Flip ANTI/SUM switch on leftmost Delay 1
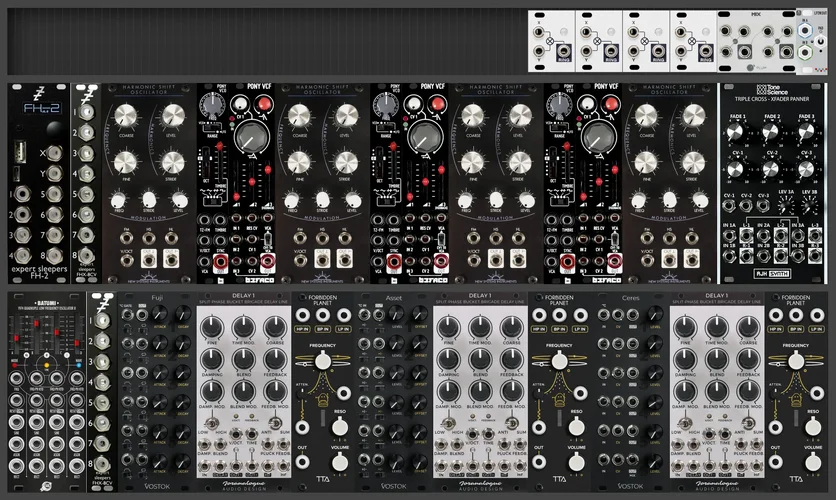The image size is (836, 500). [275, 423]
